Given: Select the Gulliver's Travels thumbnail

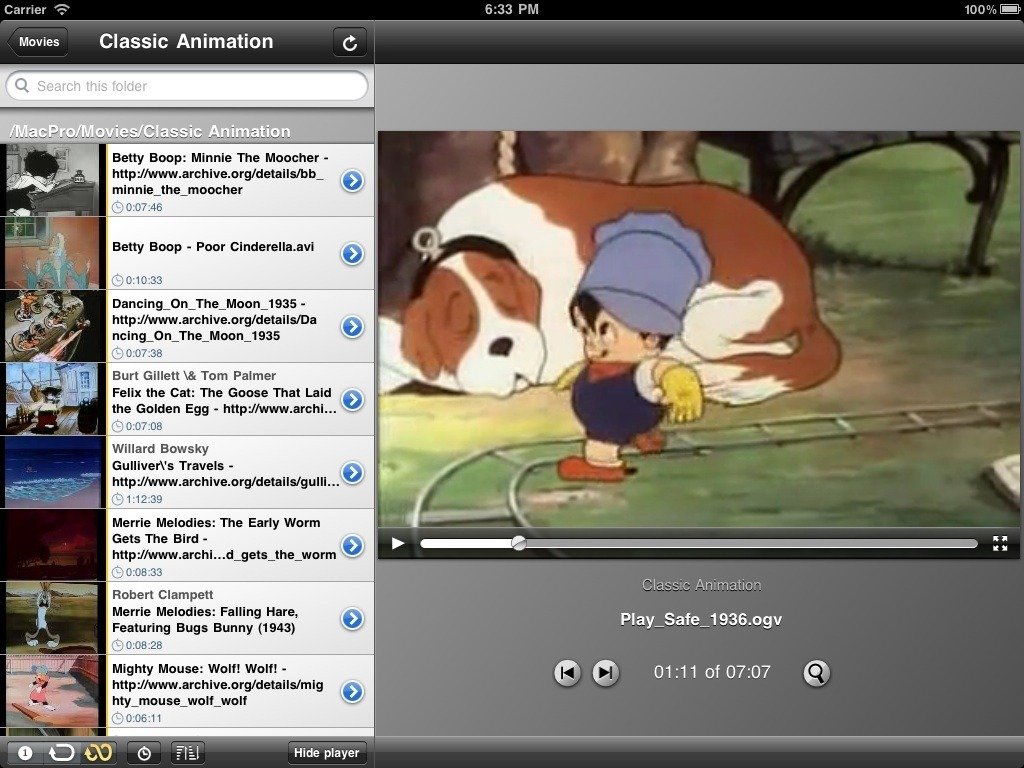Looking at the screenshot, I should (52, 472).
